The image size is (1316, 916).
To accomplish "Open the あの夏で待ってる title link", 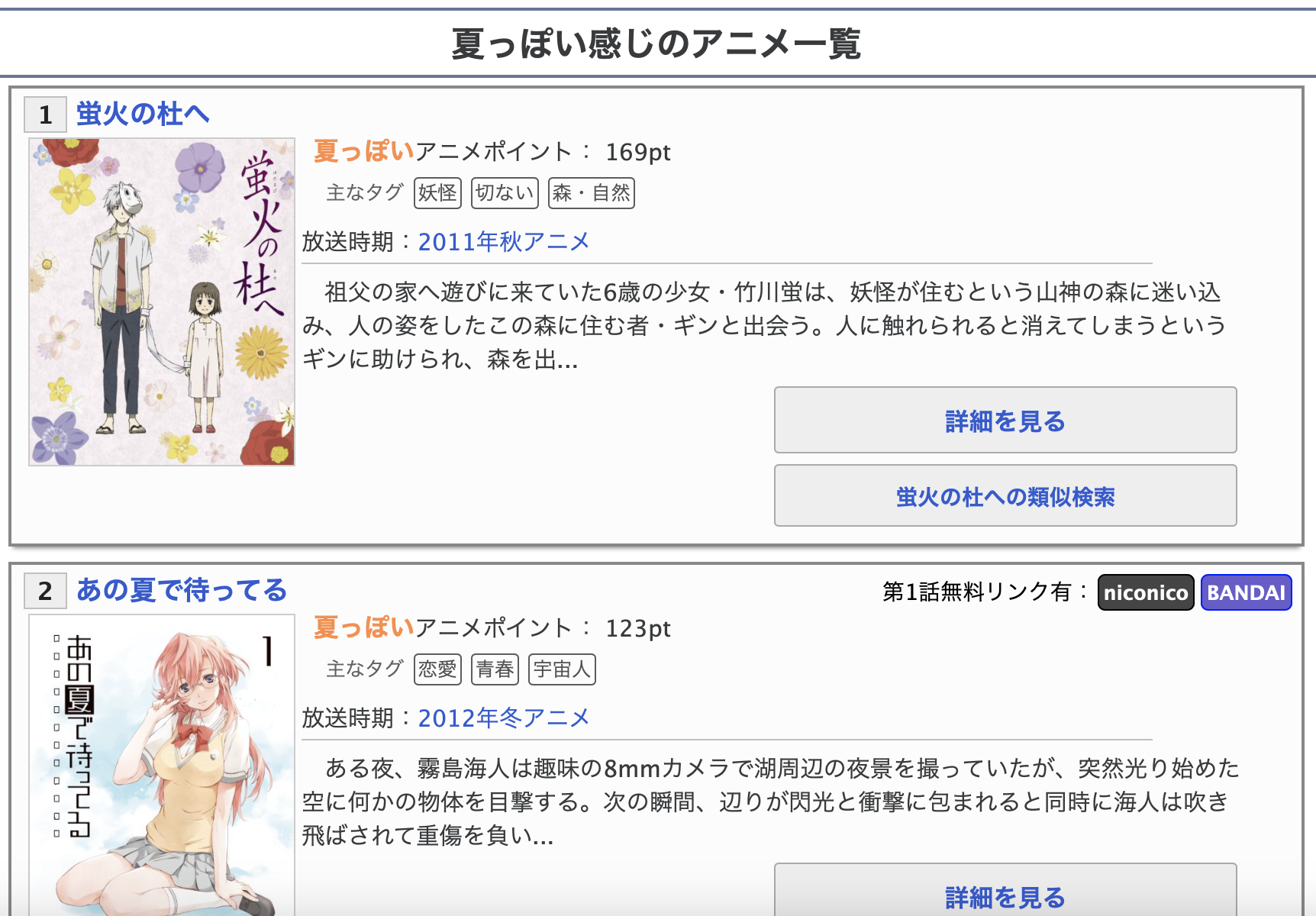I will (x=182, y=590).
